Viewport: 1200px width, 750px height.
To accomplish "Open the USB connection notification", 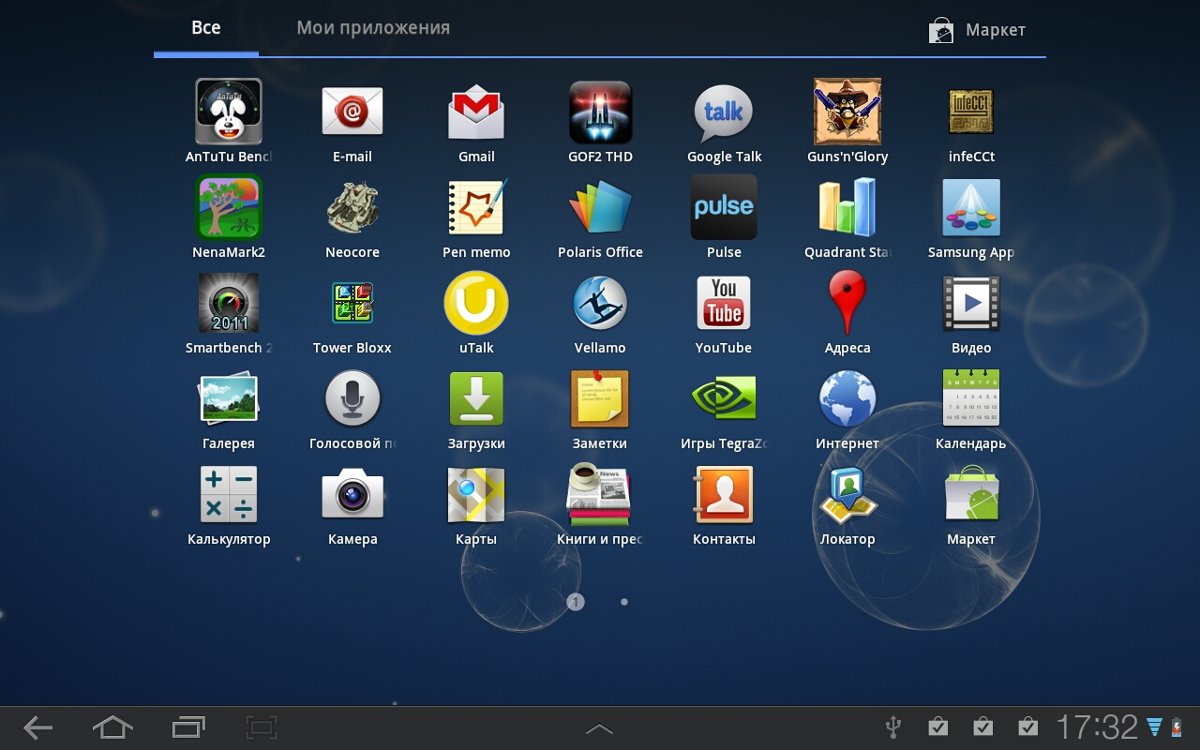I will (x=893, y=727).
